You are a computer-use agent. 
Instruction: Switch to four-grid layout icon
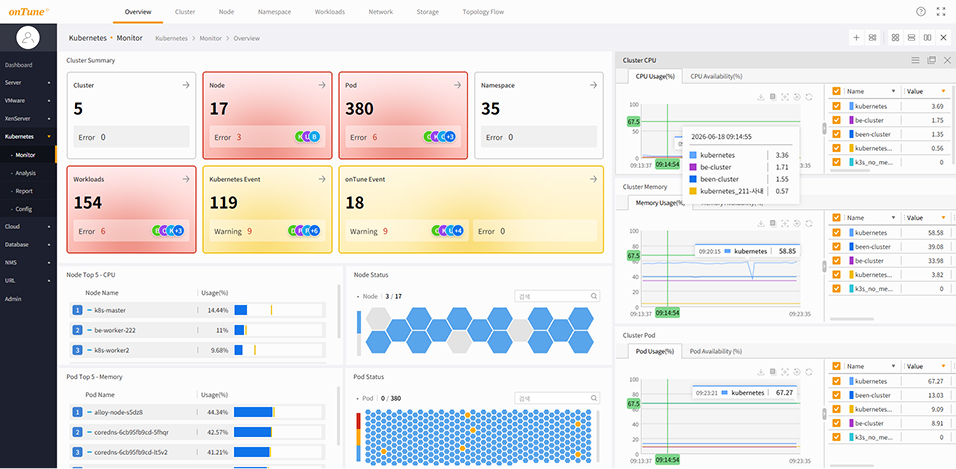point(895,38)
